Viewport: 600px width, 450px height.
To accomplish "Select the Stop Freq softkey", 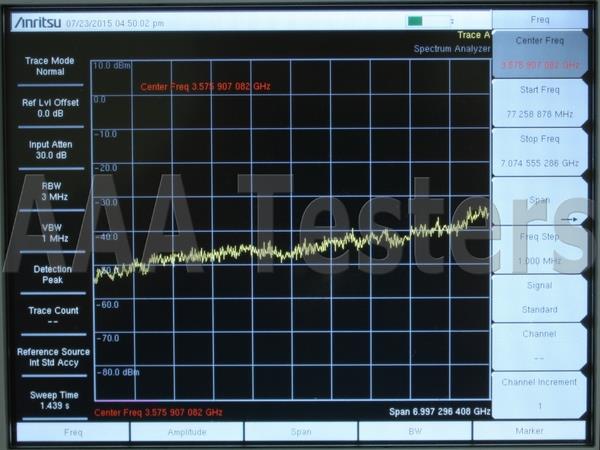I will [540, 151].
